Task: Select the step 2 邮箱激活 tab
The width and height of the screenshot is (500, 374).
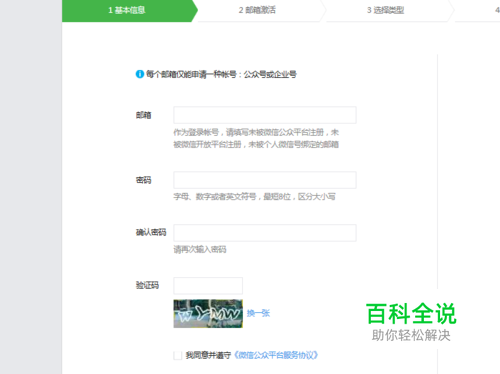Action: (x=257, y=10)
